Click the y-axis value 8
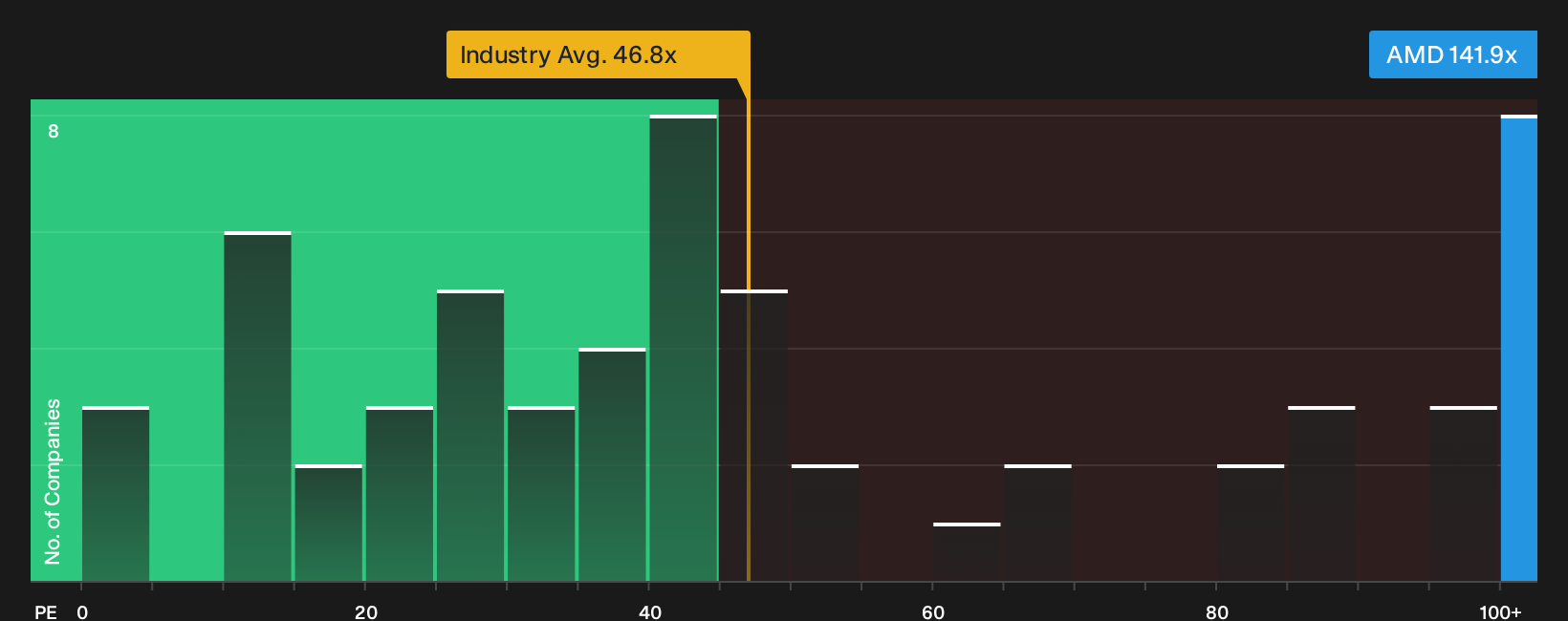 coord(54,131)
